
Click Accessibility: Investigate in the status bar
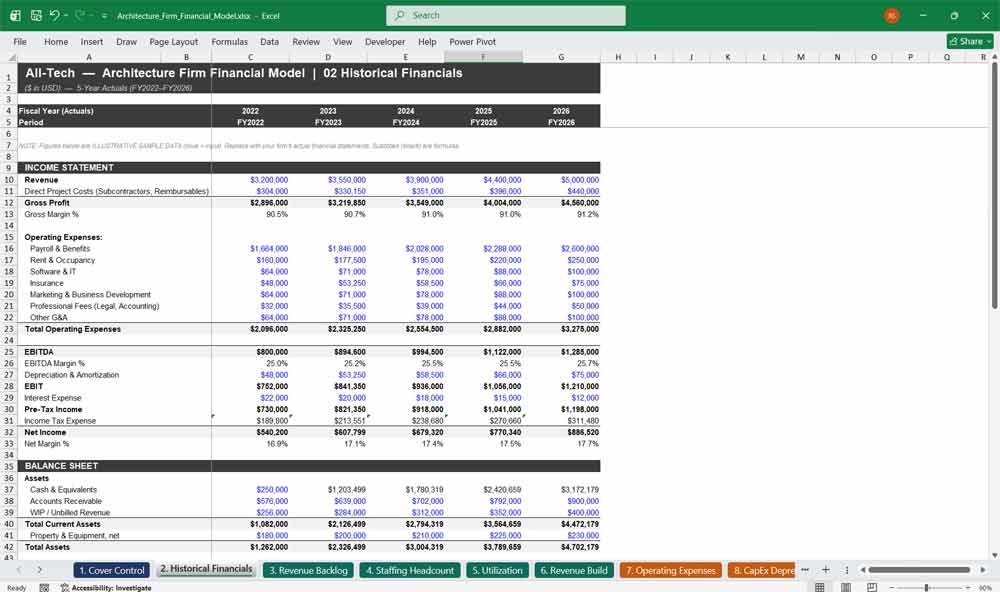[x=106, y=588]
